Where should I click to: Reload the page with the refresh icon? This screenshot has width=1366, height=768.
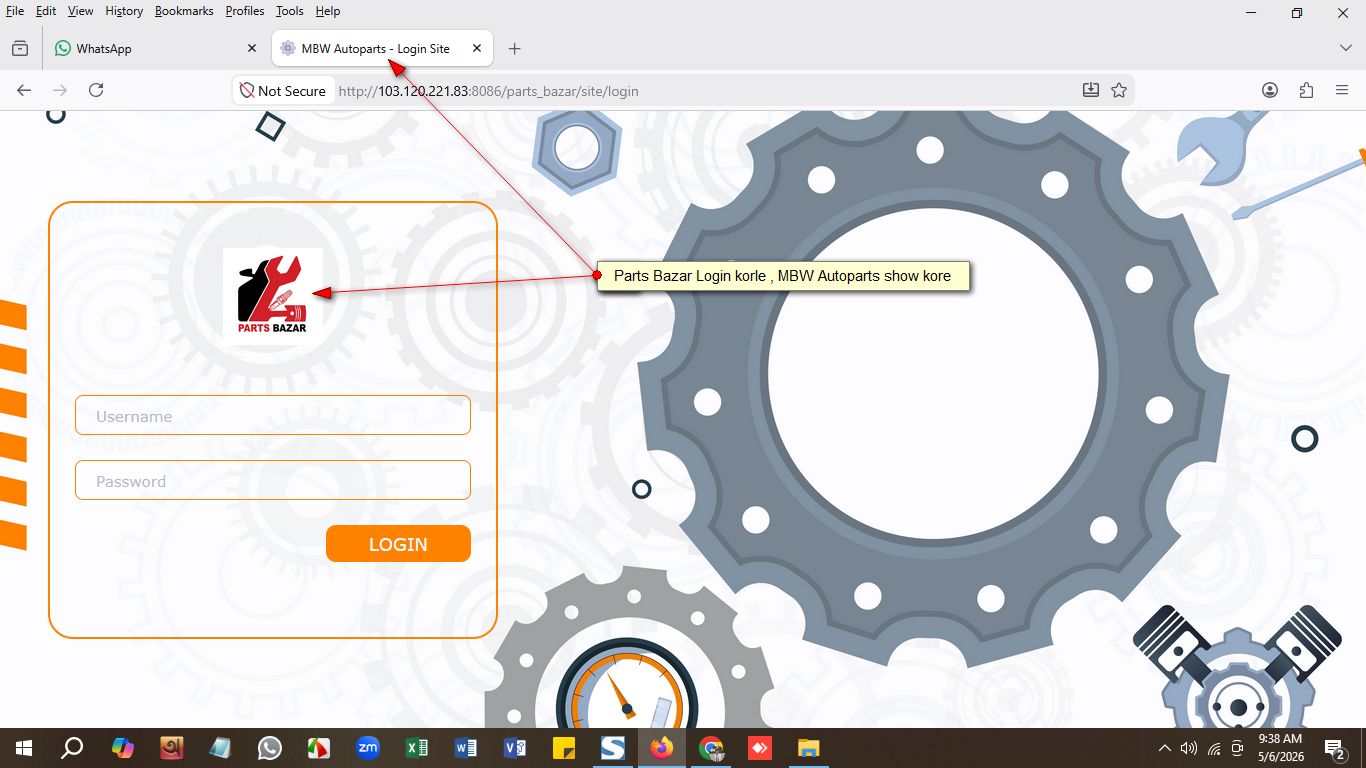coord(96,90)
